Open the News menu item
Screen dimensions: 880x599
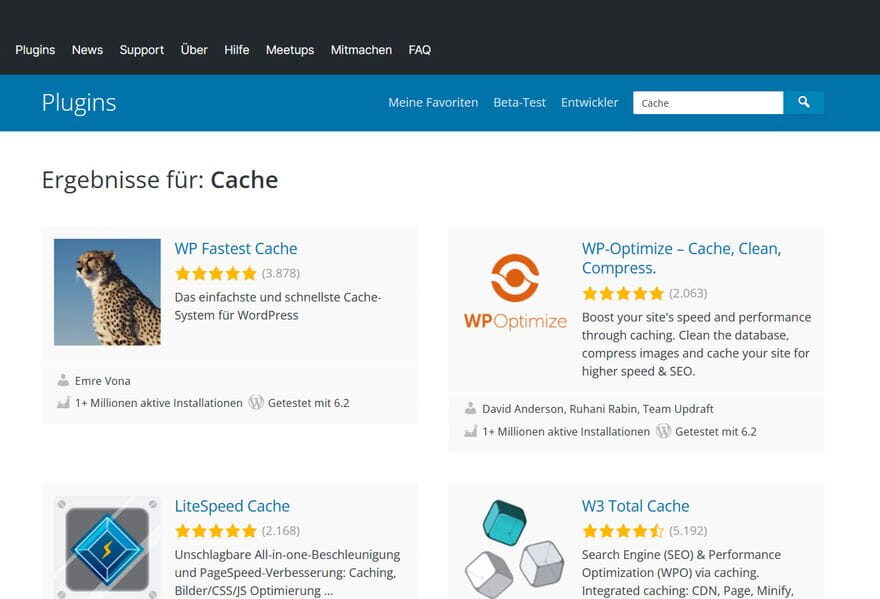coord(87,50)
